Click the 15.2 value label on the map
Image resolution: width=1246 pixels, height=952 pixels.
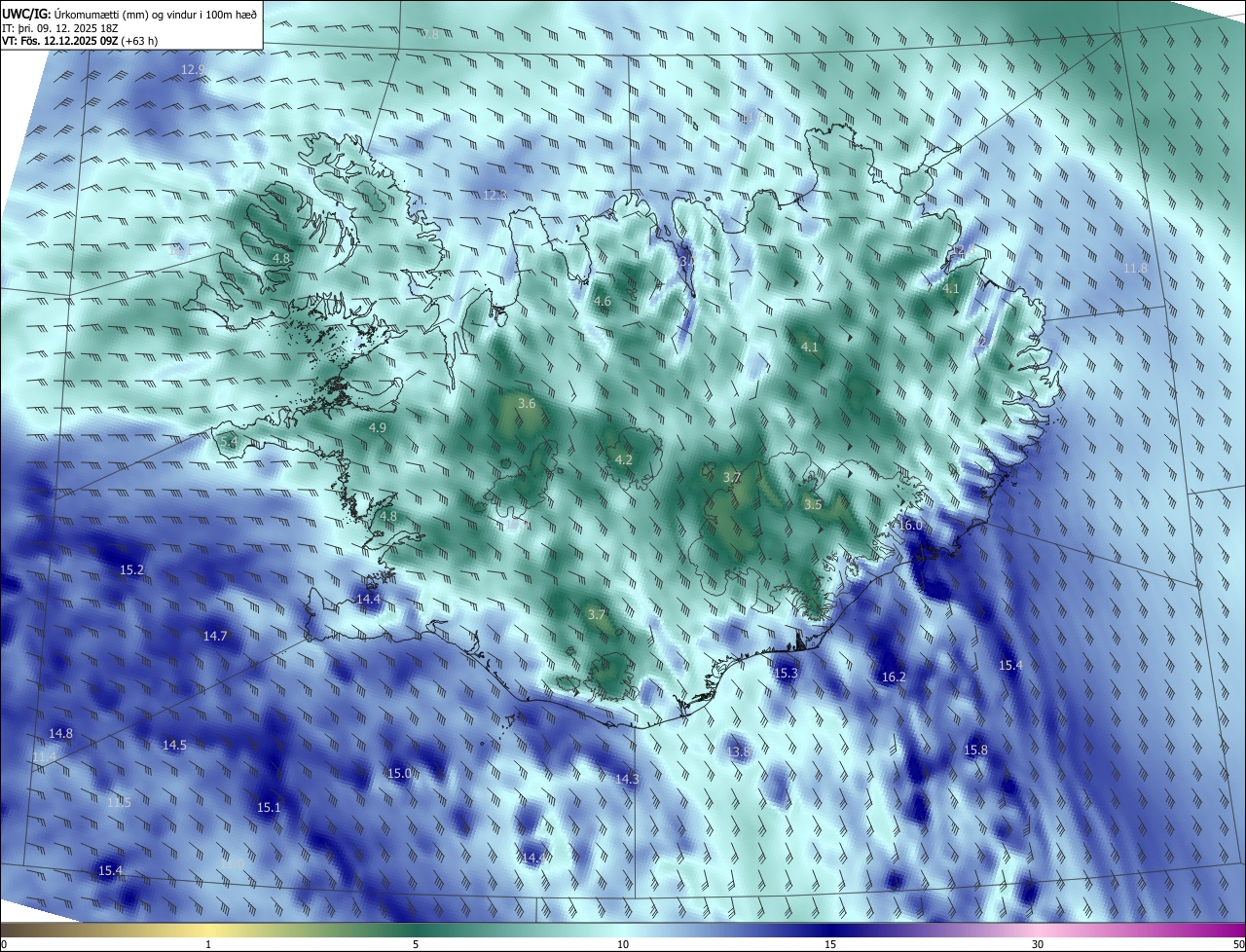pyautogui.click(x=131, y=569)
